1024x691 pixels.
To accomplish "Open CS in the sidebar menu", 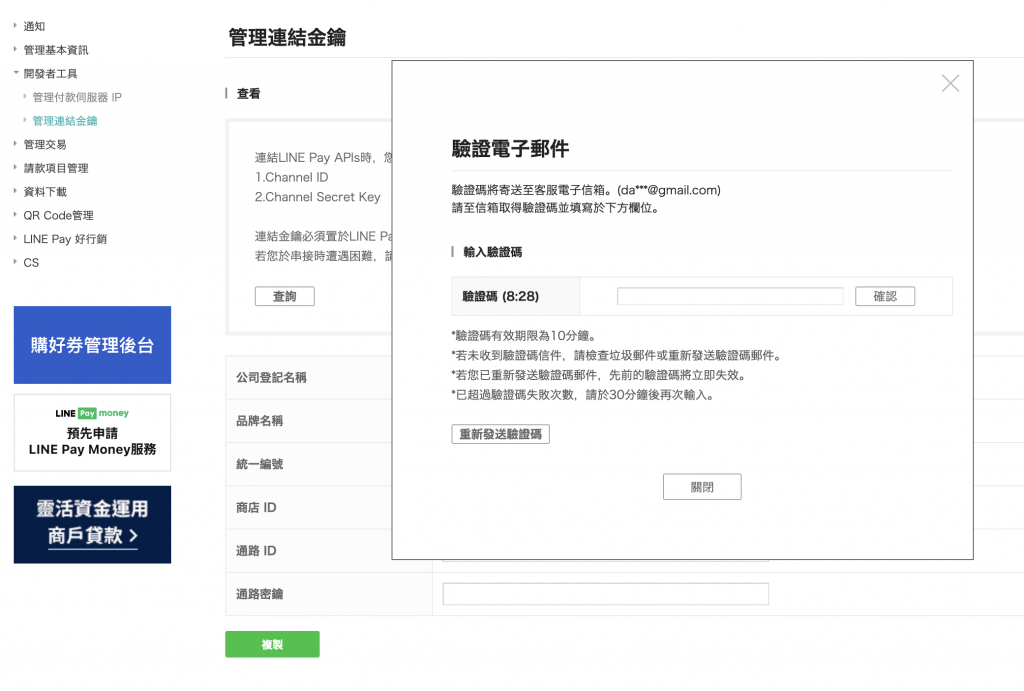I will pyautogui.click(x=31, y=263).
